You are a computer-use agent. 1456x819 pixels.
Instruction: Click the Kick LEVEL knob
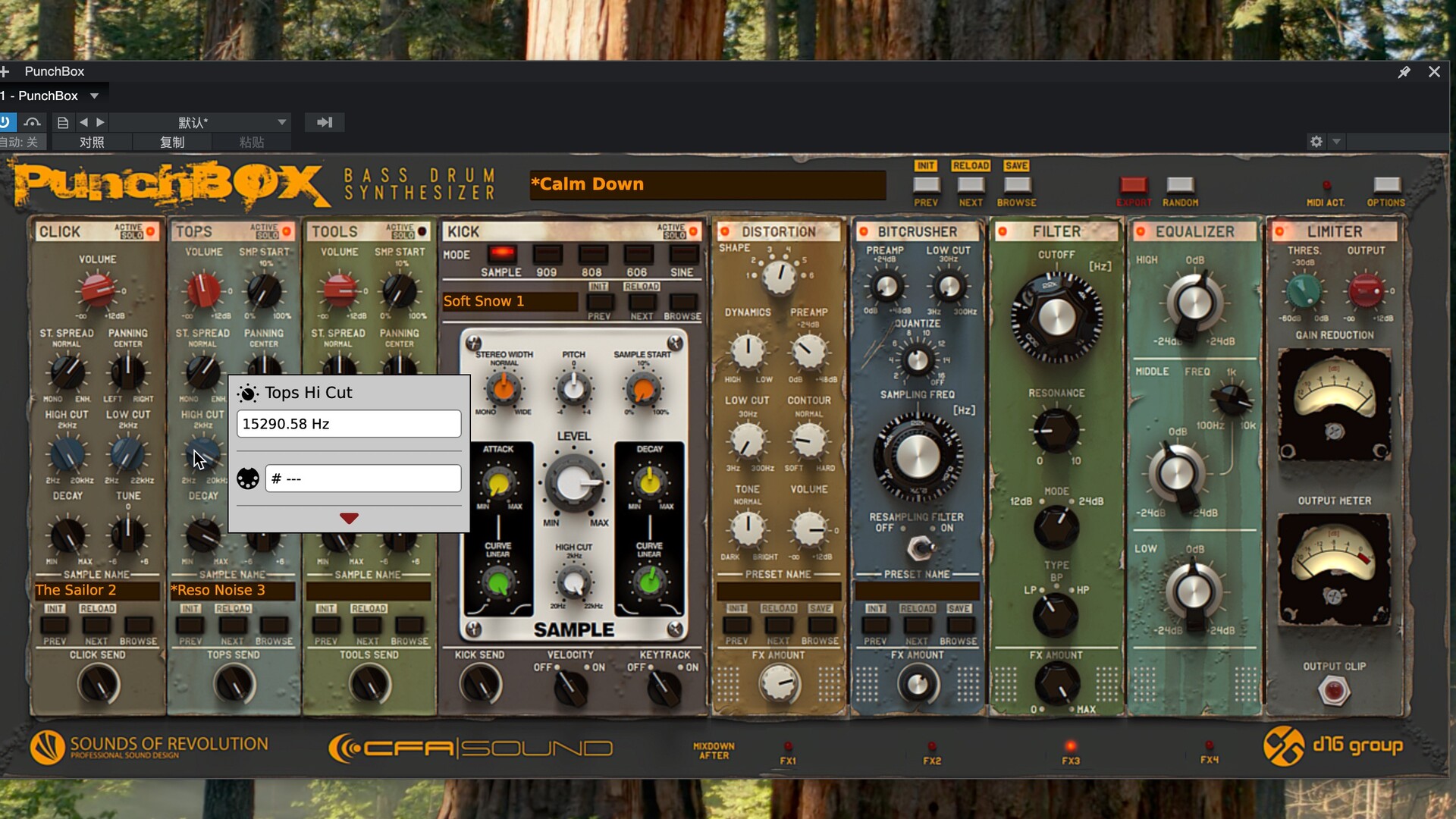click(574, 482)
